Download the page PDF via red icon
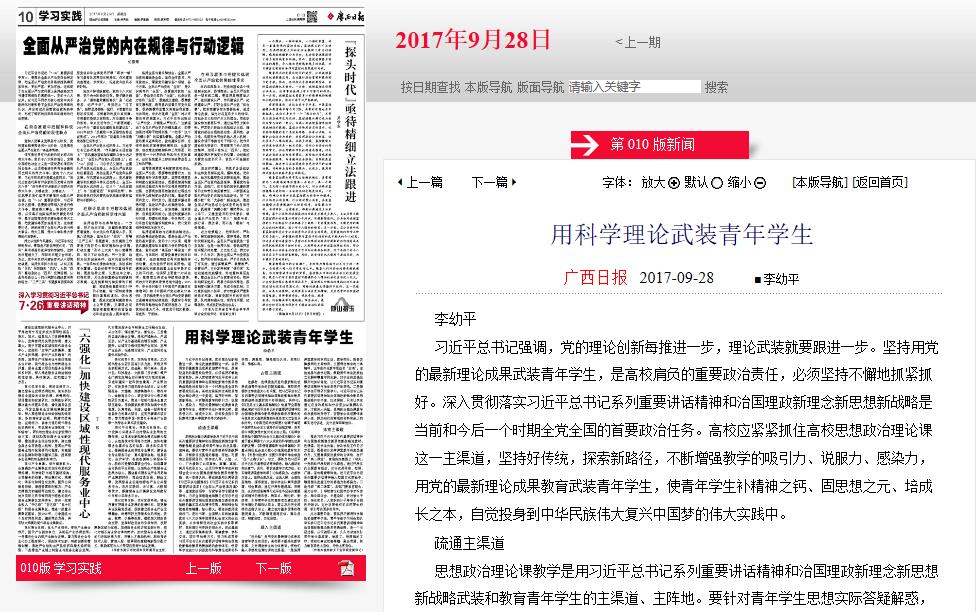The height and width of the screenshot is (612, 976). 346,569
